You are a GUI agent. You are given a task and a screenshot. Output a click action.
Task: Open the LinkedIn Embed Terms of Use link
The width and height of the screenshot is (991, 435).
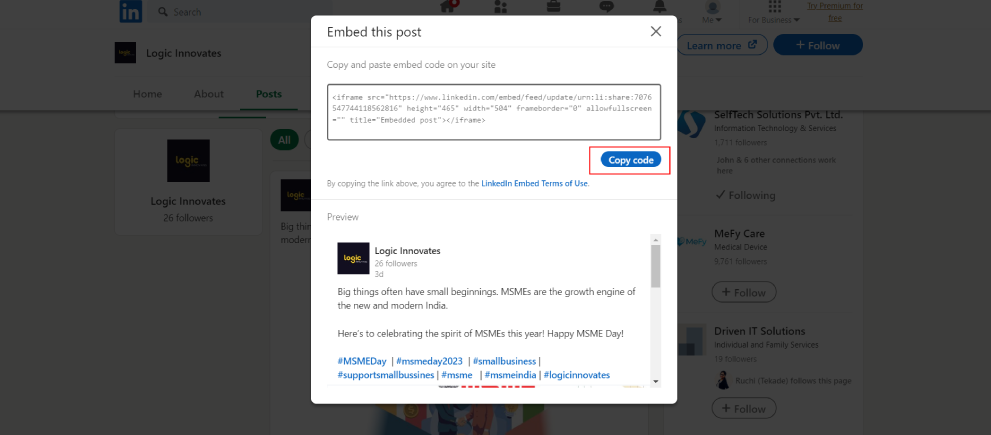click(x=535, y=183)
